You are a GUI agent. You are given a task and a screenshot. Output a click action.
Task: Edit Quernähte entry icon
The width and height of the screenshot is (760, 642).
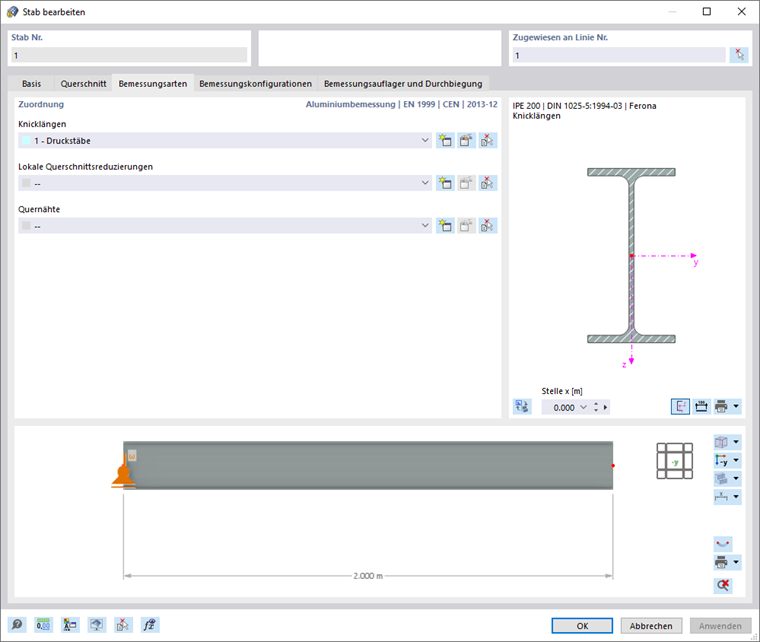click(466, 226)
